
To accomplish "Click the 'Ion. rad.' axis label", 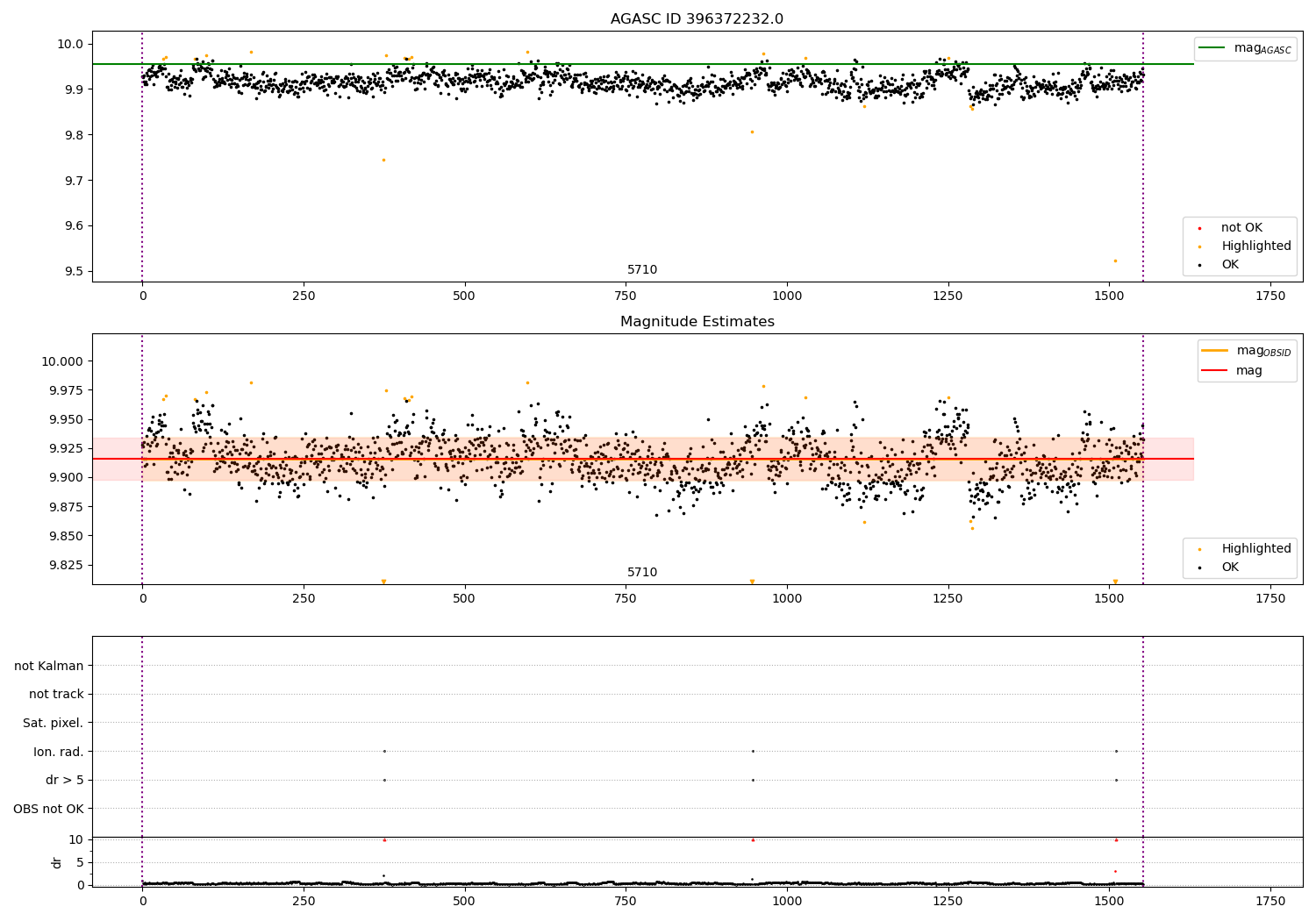I will click(59, 752).
